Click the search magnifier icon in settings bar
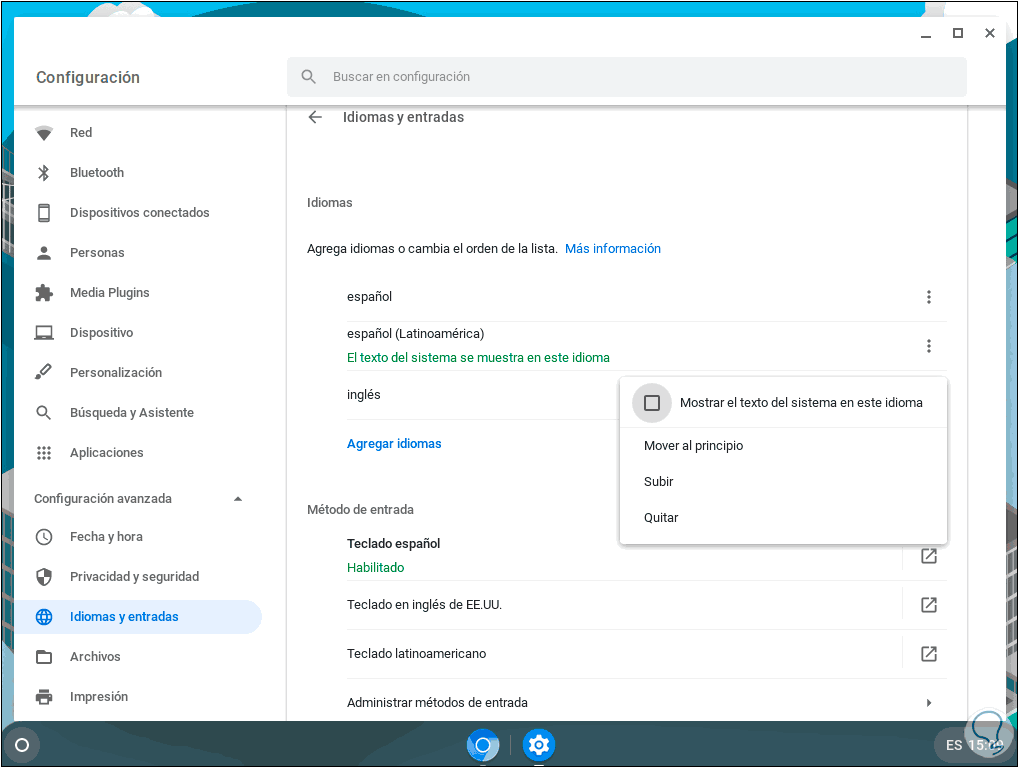 [x=308, y=77]
